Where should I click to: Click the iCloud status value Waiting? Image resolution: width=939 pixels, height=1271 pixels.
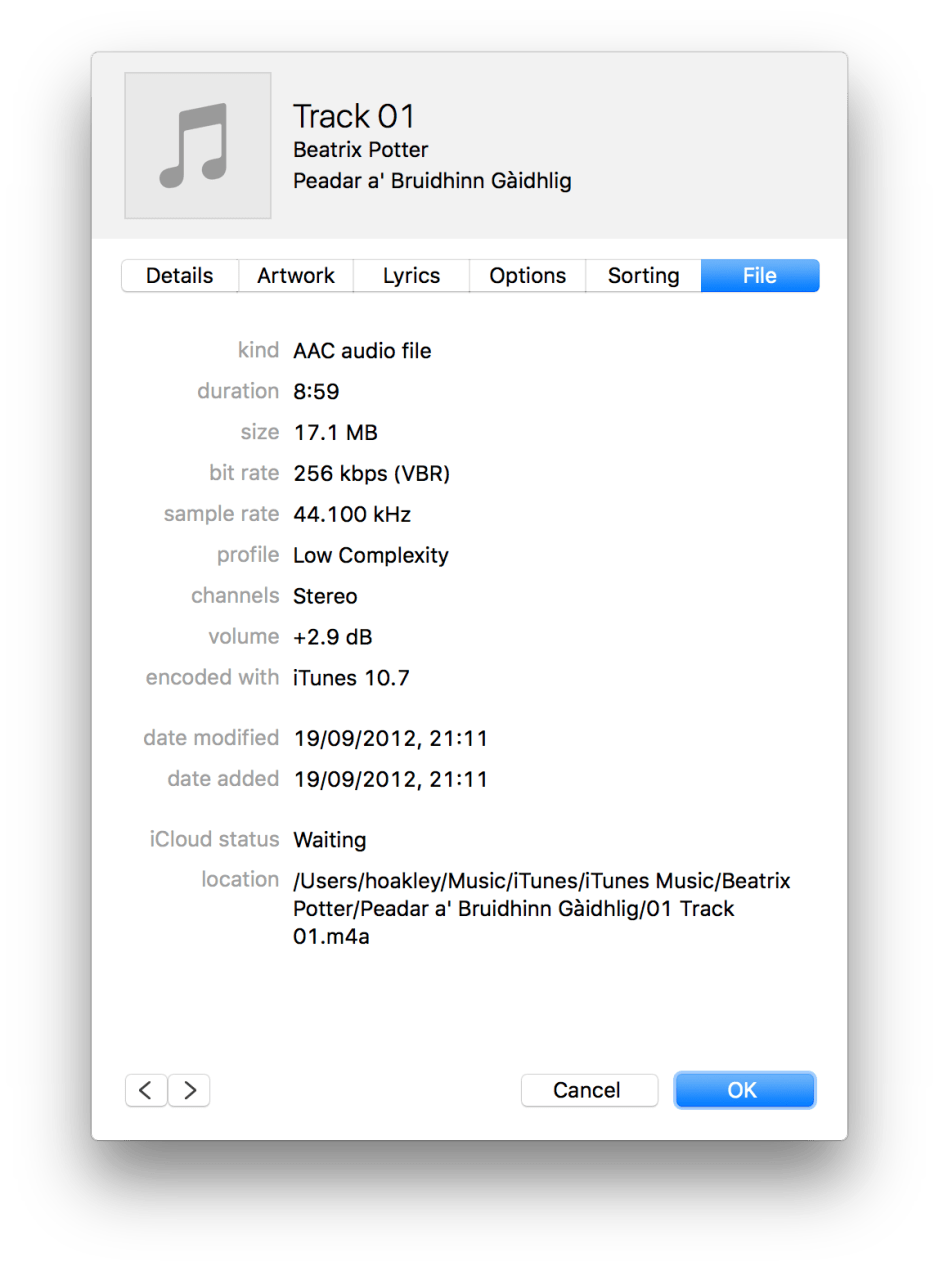329,840
